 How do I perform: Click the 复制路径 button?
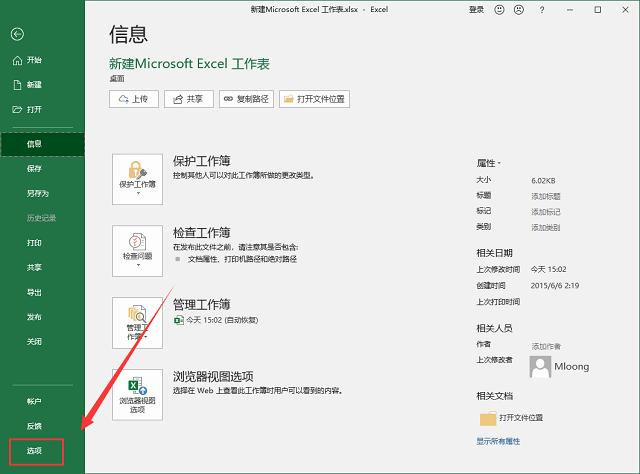coord(247,99)
